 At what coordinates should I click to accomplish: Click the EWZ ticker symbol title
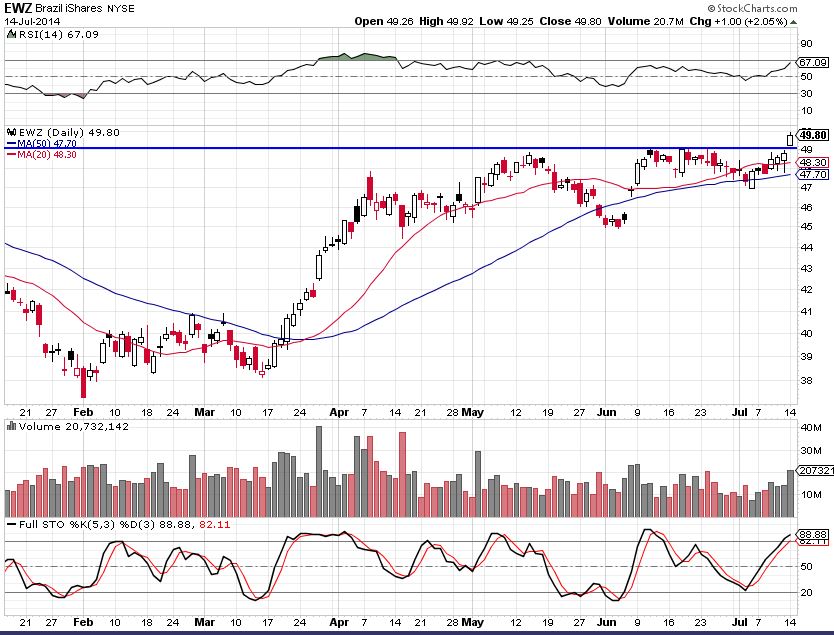coord(18,8)
